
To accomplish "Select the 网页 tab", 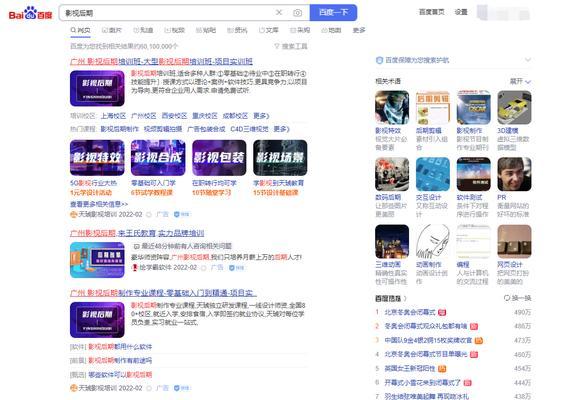I will (x=80, y=30).
